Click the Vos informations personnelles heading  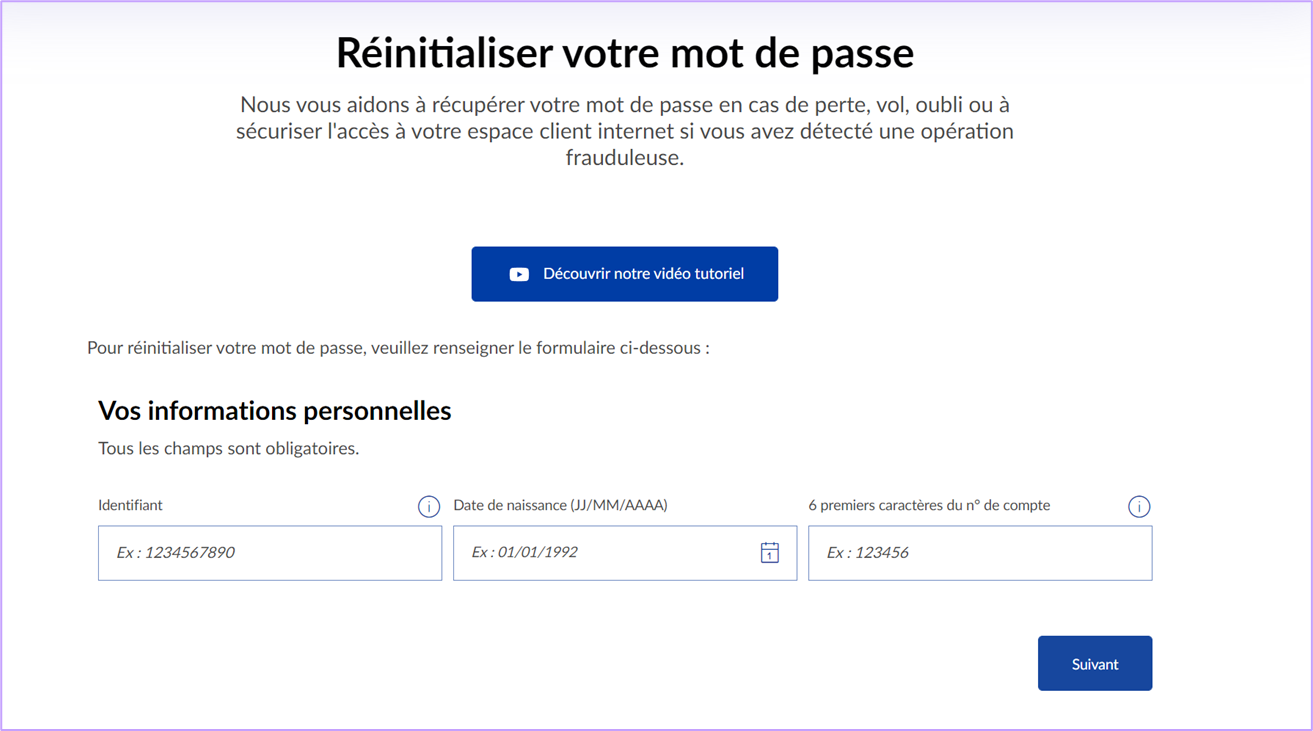tap(274, 410)
